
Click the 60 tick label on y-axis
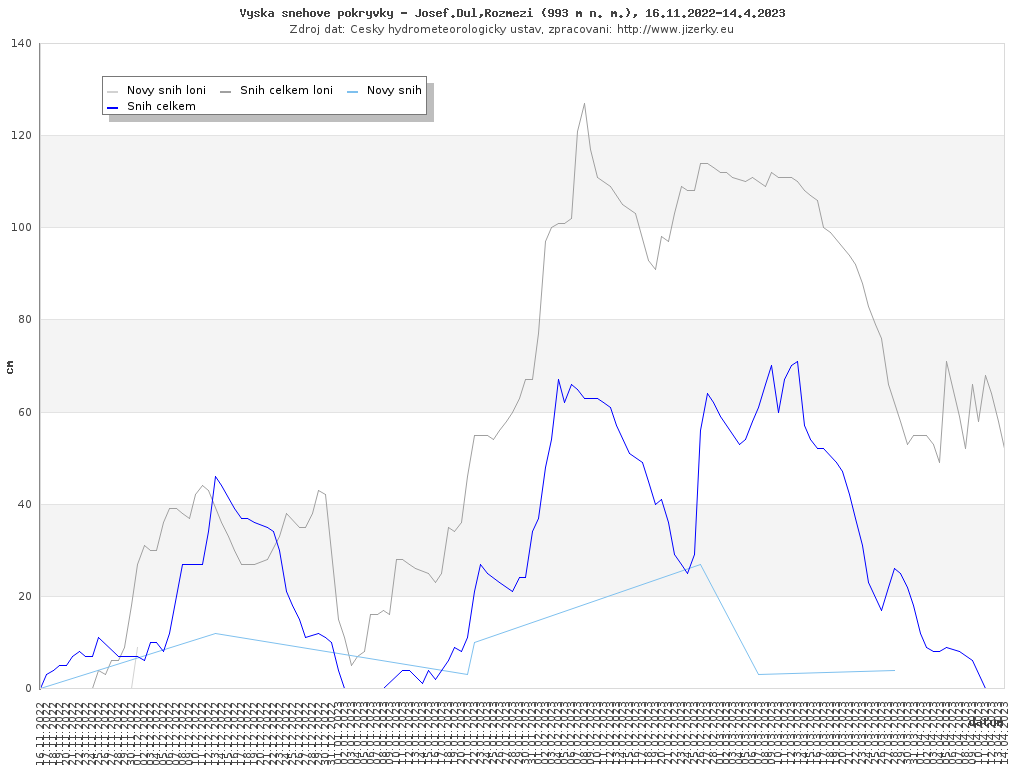click(x=24, y=412)
